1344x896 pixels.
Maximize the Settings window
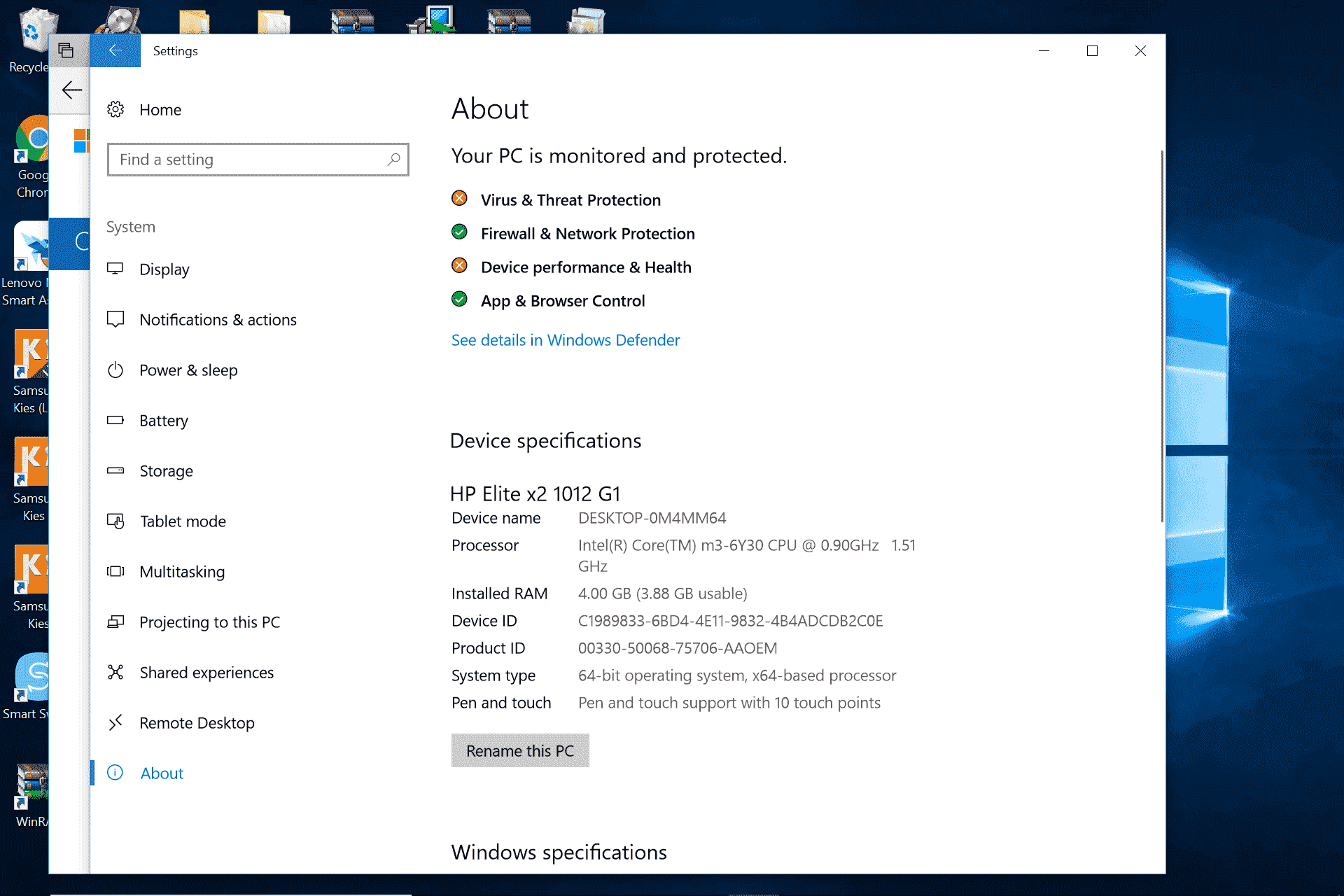pos(1092,50)
